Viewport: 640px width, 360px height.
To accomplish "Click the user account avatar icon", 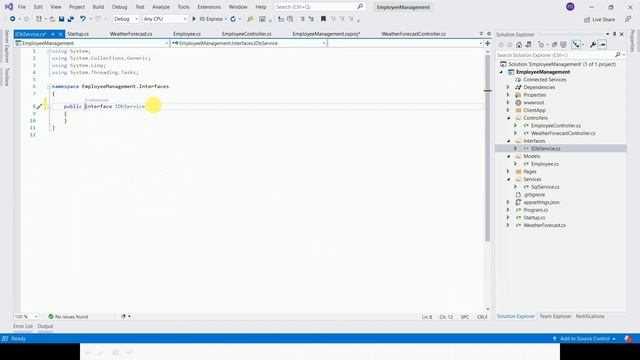I will [x=570, y=7].
